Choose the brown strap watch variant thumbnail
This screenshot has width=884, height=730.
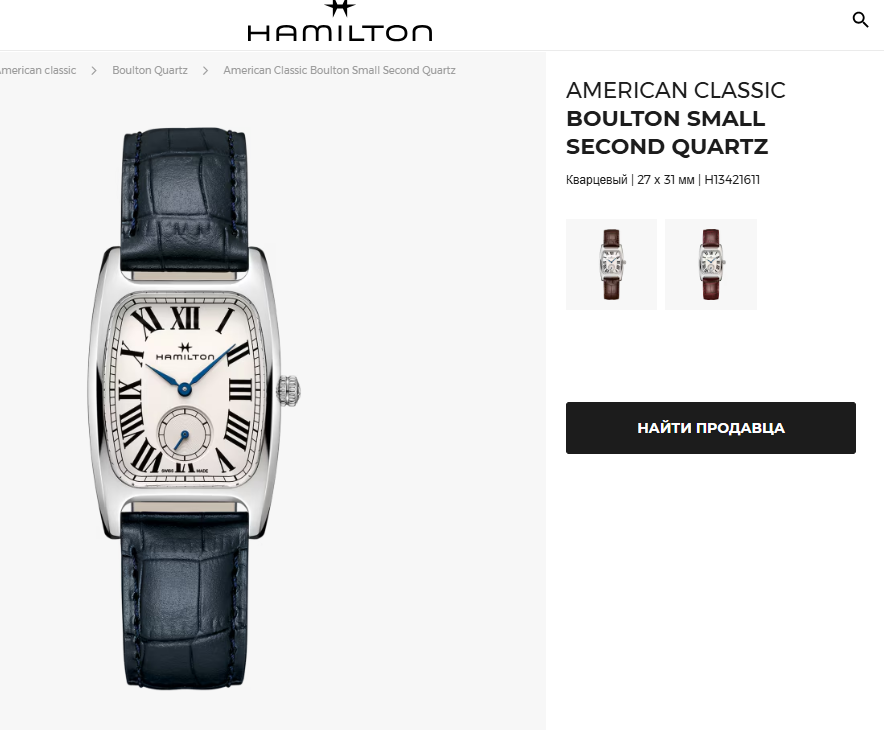611,264
